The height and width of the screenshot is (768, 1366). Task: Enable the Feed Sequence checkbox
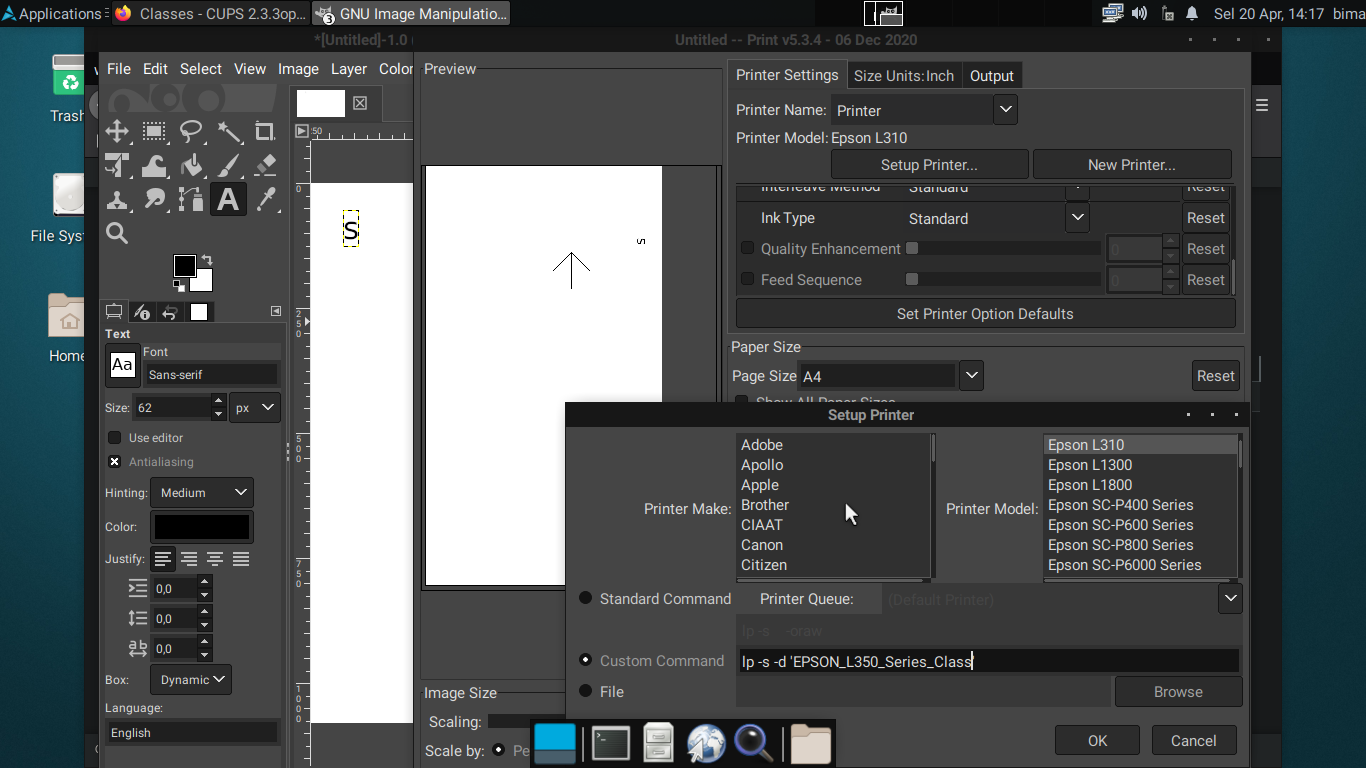747,280
